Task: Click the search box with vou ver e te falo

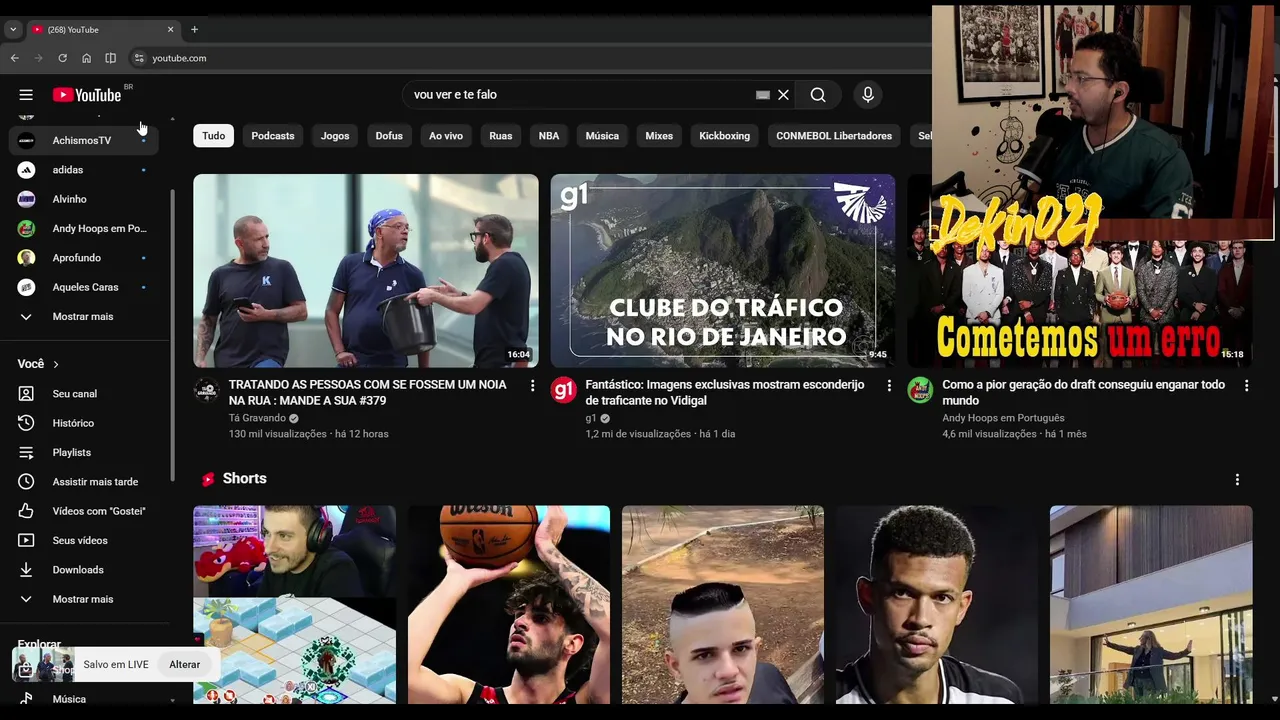Action: tap(580, 95)
